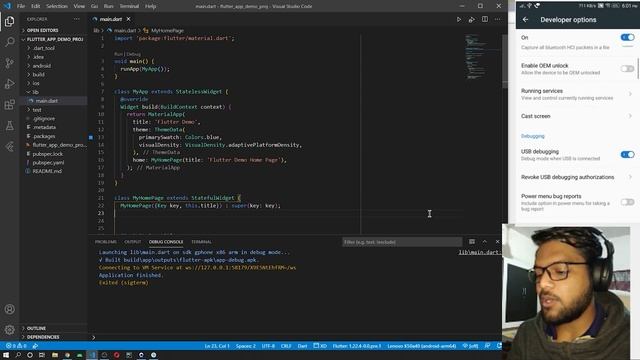The height and width of the screenshot is (360, 640).
Task: Open the File menu
Action: [21, 6]
